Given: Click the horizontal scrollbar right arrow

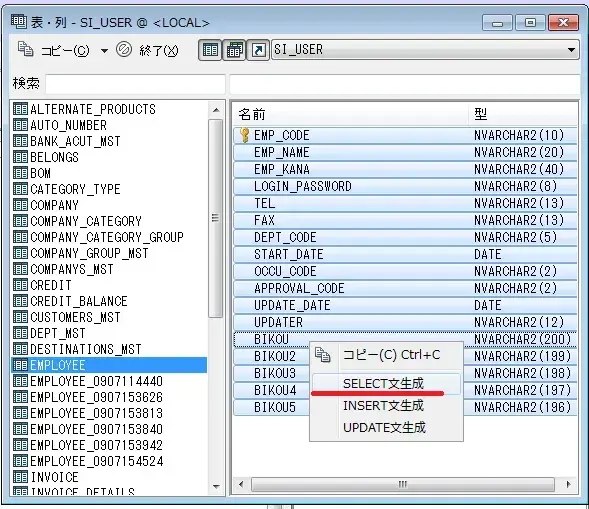Looking at the screenshot, I should (x=569, y=484).
